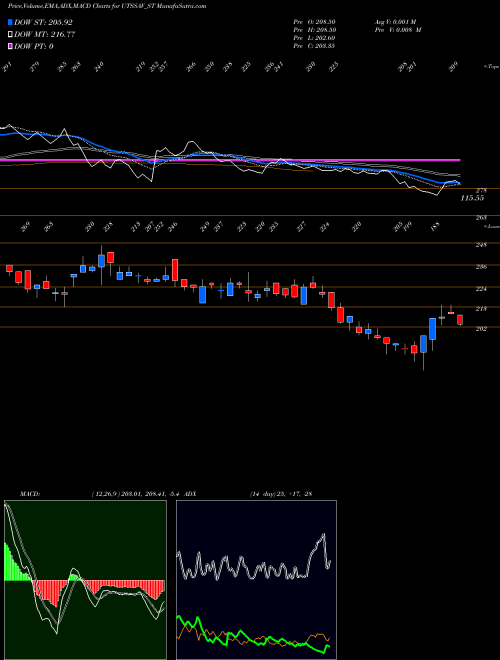Click the tallest blue candle in the late rally
The height and width of the screenshot is (660, 500).
pyautogui.click(x=432, y=329)
